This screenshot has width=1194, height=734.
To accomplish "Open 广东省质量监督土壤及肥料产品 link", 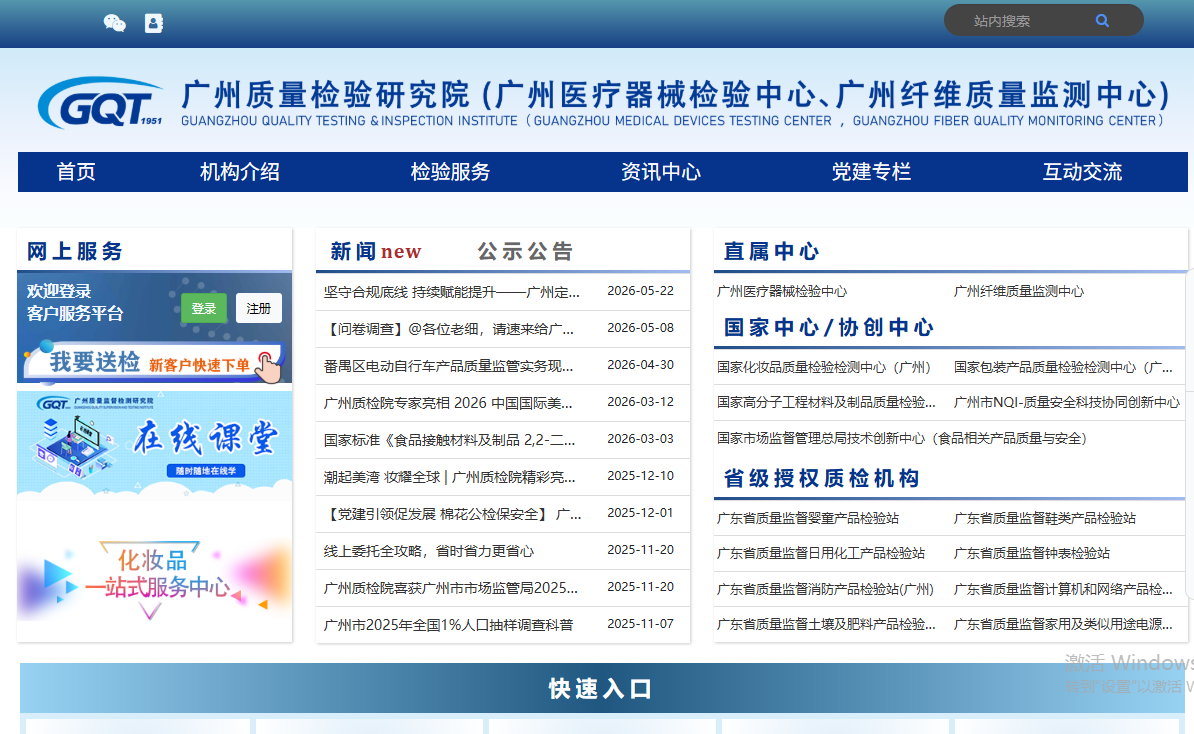I will click(826, 624).
